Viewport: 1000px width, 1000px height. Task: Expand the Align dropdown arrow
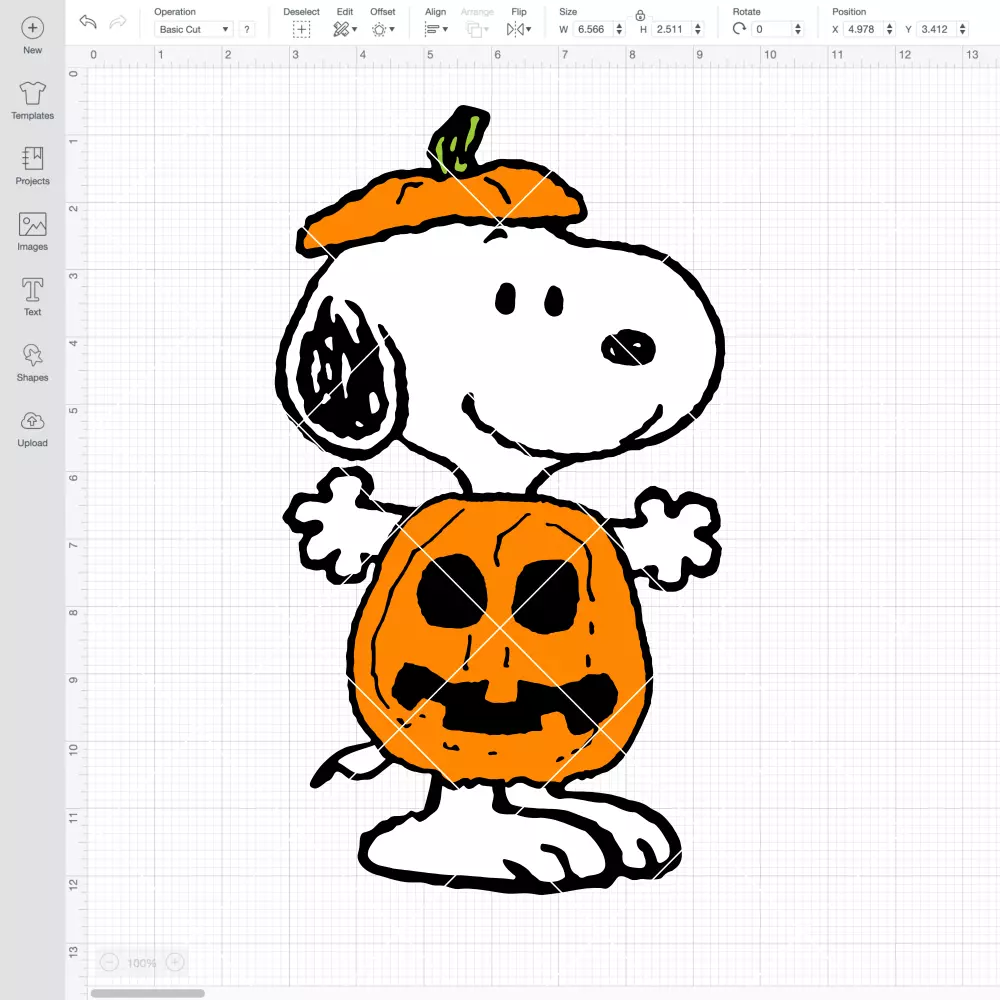click(x=445, y=29)
